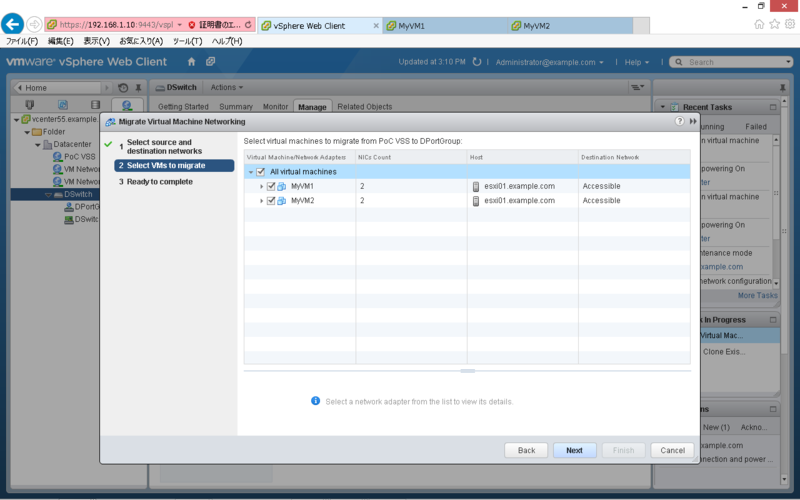Open the More Tasks link

click(x=758, y=295)
